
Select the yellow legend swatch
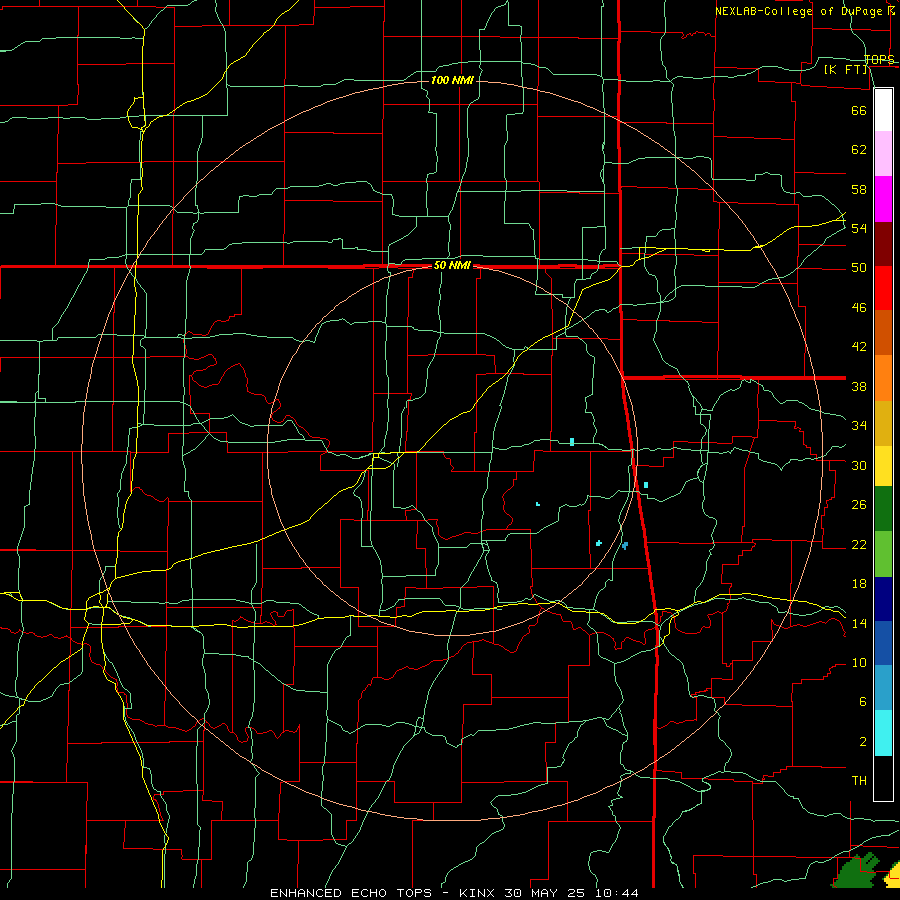coord(883,466)
